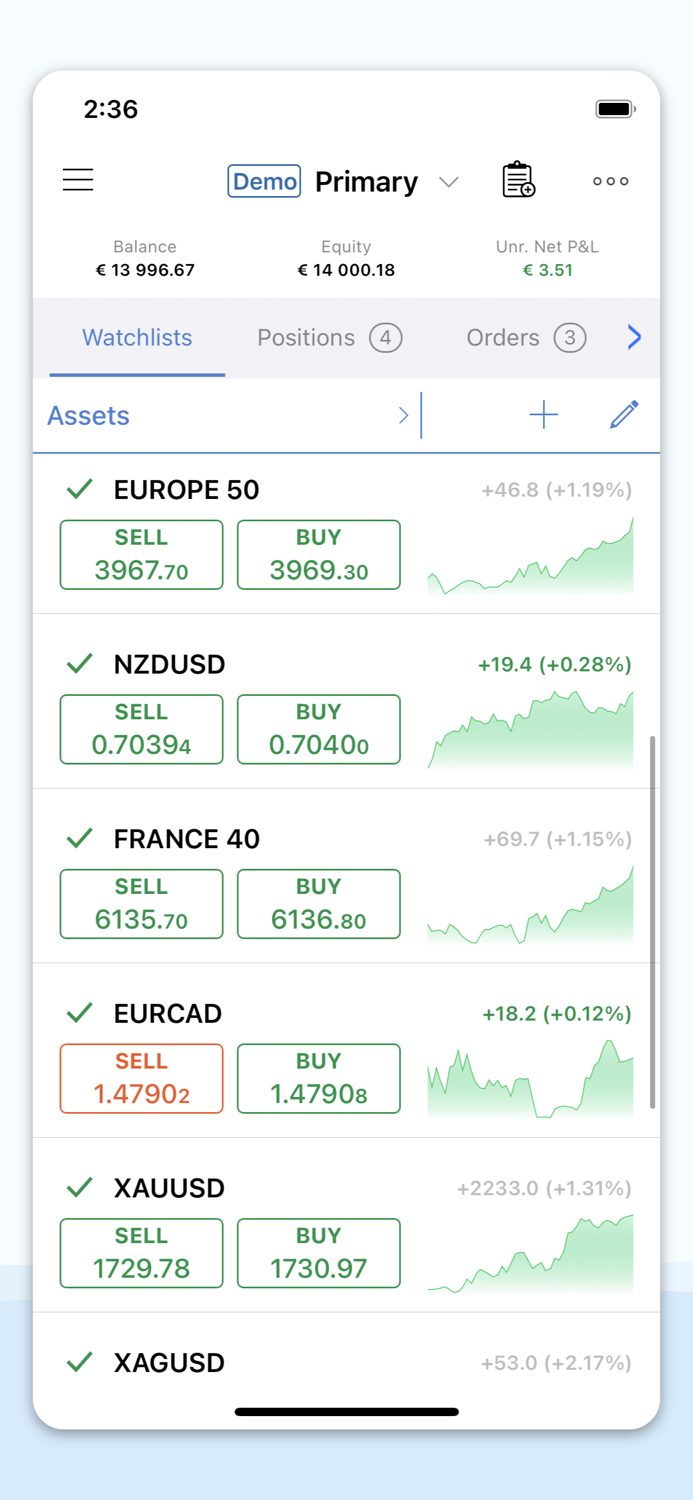
Task: Tap the checkmark next to XAUUSD
Action: (x=79, y=1188)
